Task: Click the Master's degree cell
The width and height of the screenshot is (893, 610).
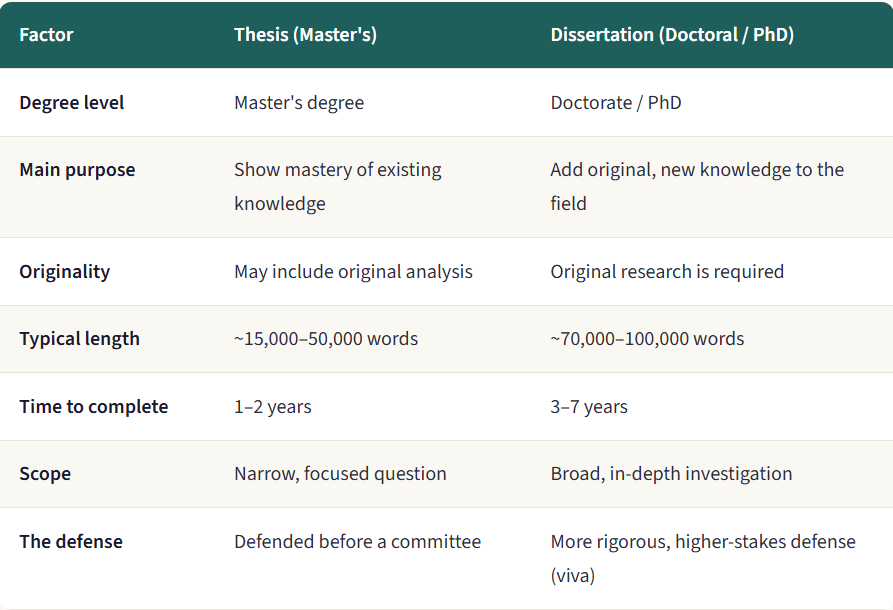Action: click(299, 103)
